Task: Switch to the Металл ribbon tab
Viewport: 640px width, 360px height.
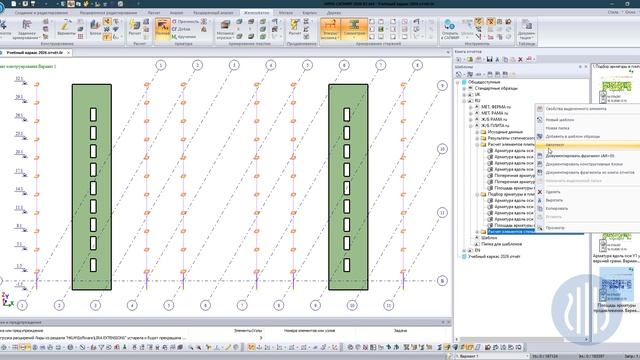Action: pyautogui.click(x=285, y=13)
